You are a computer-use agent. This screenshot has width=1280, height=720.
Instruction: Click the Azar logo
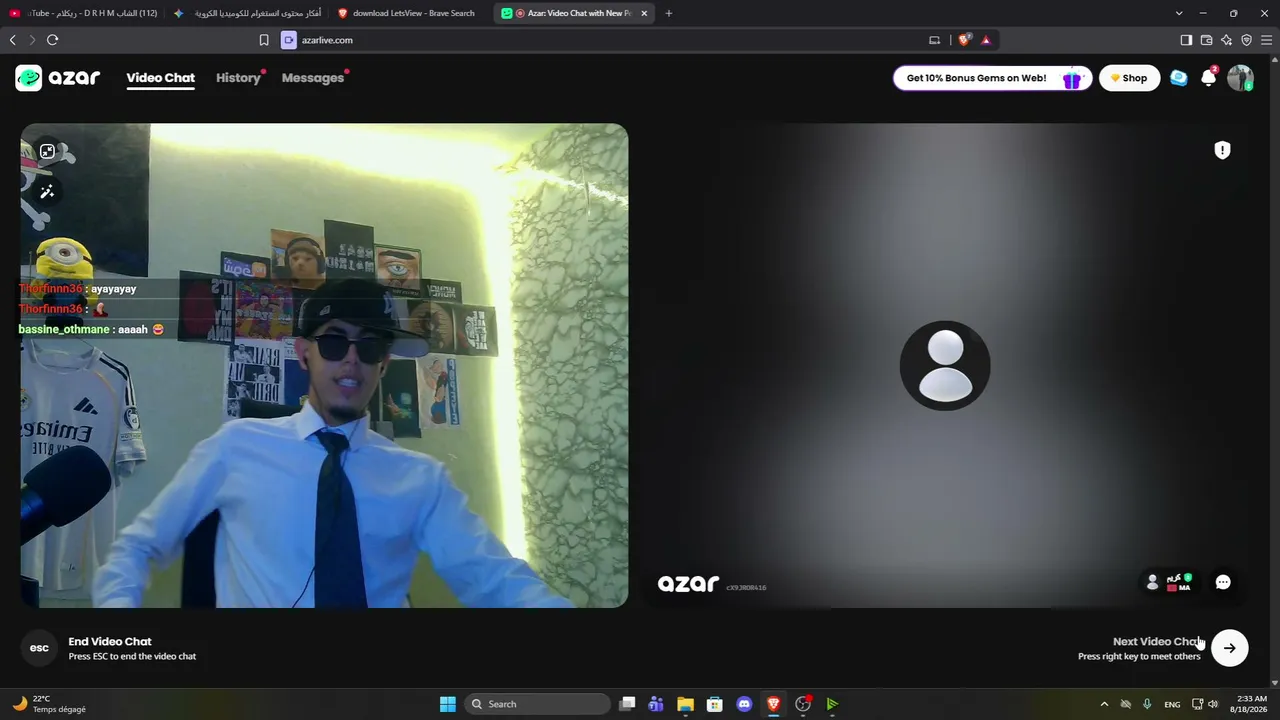click(x=58, y=78)
